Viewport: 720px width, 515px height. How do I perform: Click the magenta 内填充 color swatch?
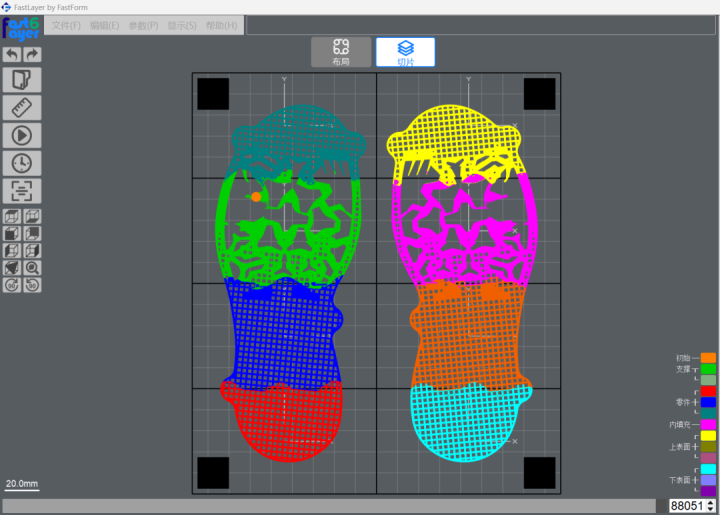point(708,425)
